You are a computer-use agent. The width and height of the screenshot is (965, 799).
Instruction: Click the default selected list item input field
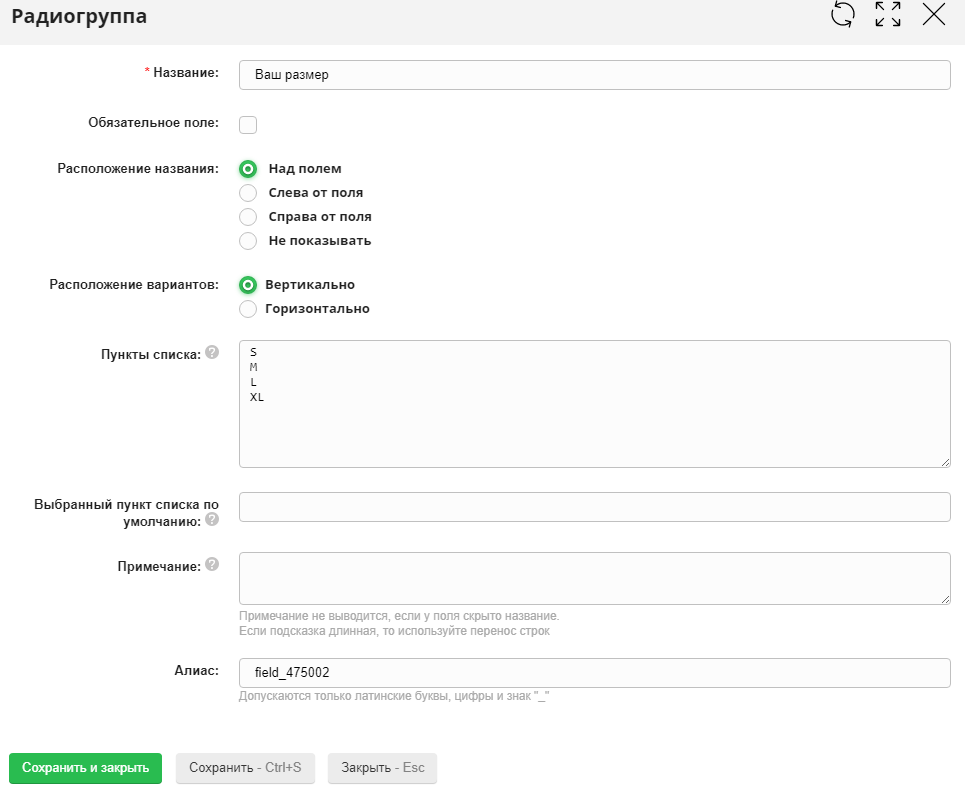pos(594,507)
